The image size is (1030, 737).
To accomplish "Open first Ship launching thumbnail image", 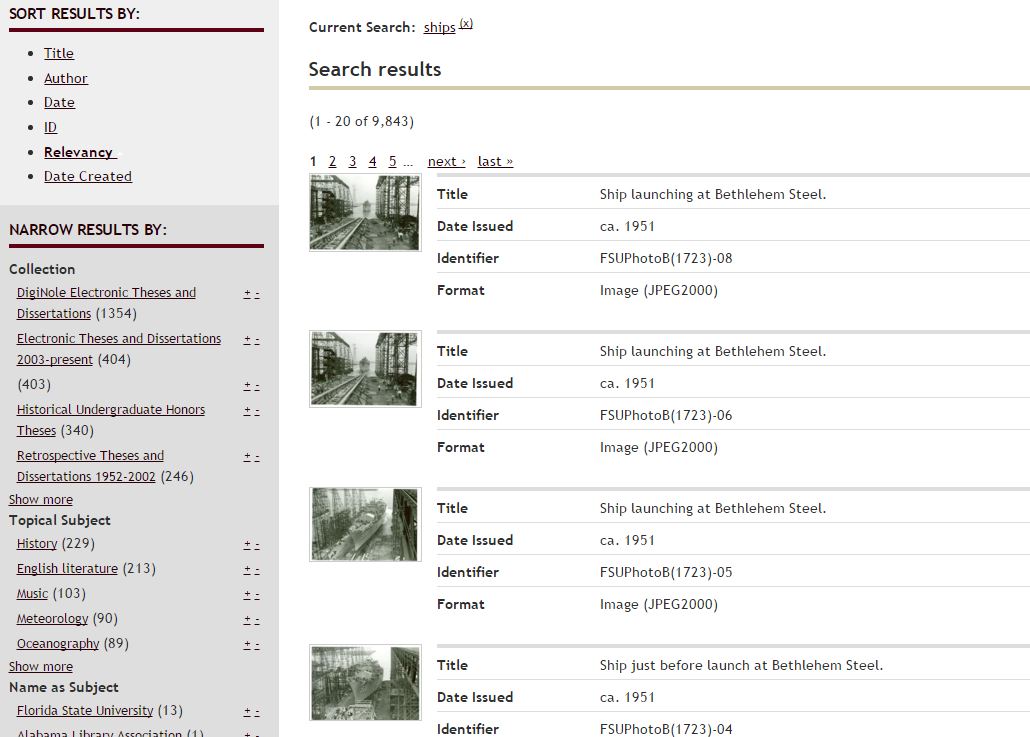I will coord(365,212).
